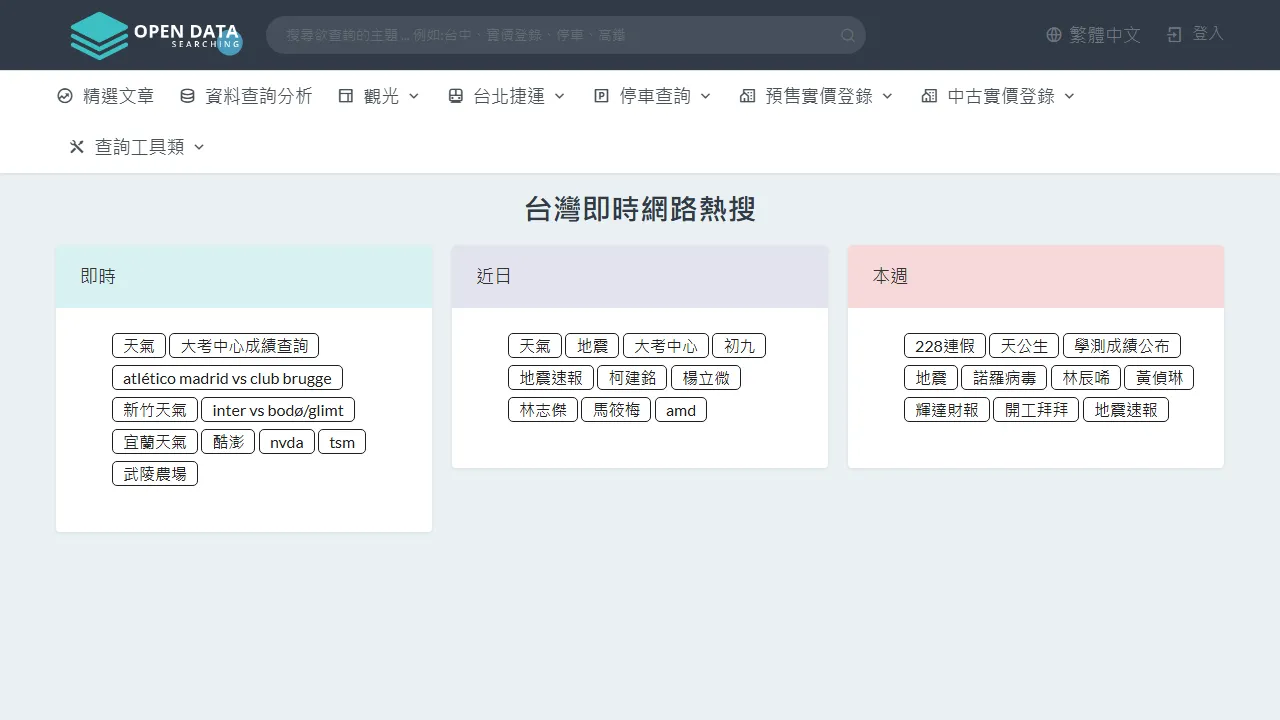This screenshot has height=720, width=1280.
Task: Click the metro icon beside 台北捷運
Action: point(456,95)
